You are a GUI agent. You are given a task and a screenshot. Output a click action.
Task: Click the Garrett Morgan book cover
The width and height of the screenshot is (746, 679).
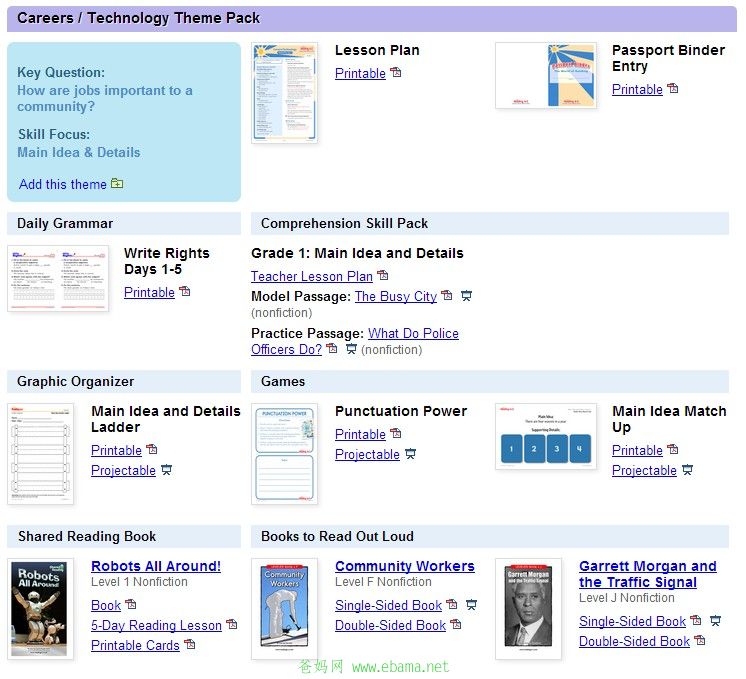[x=529, y=609]
